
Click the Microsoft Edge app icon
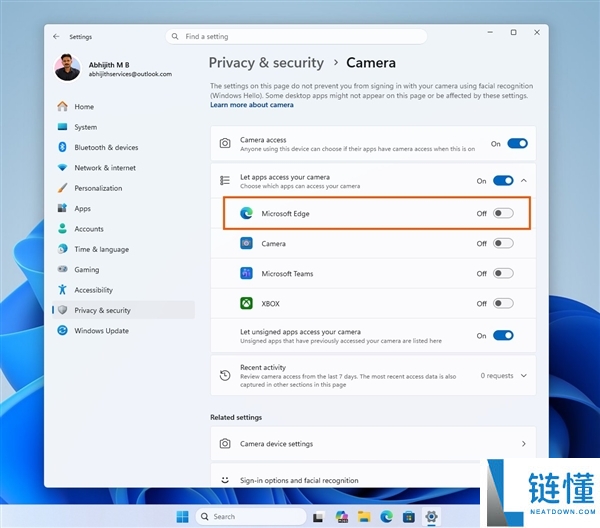[246, 213]
